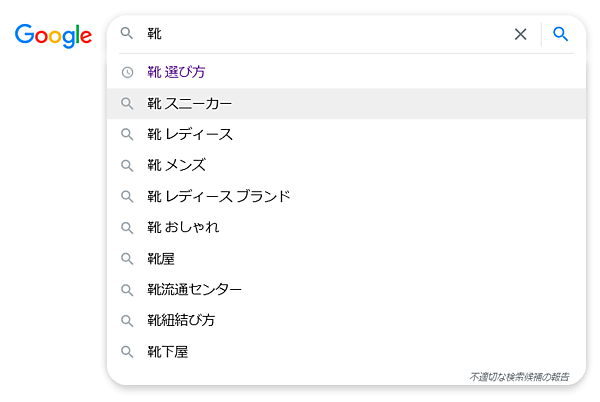The width and height of the screenshot is (600, 402).
Task: Click the search icon next to 靴下屋
Action: click(127, 352)
